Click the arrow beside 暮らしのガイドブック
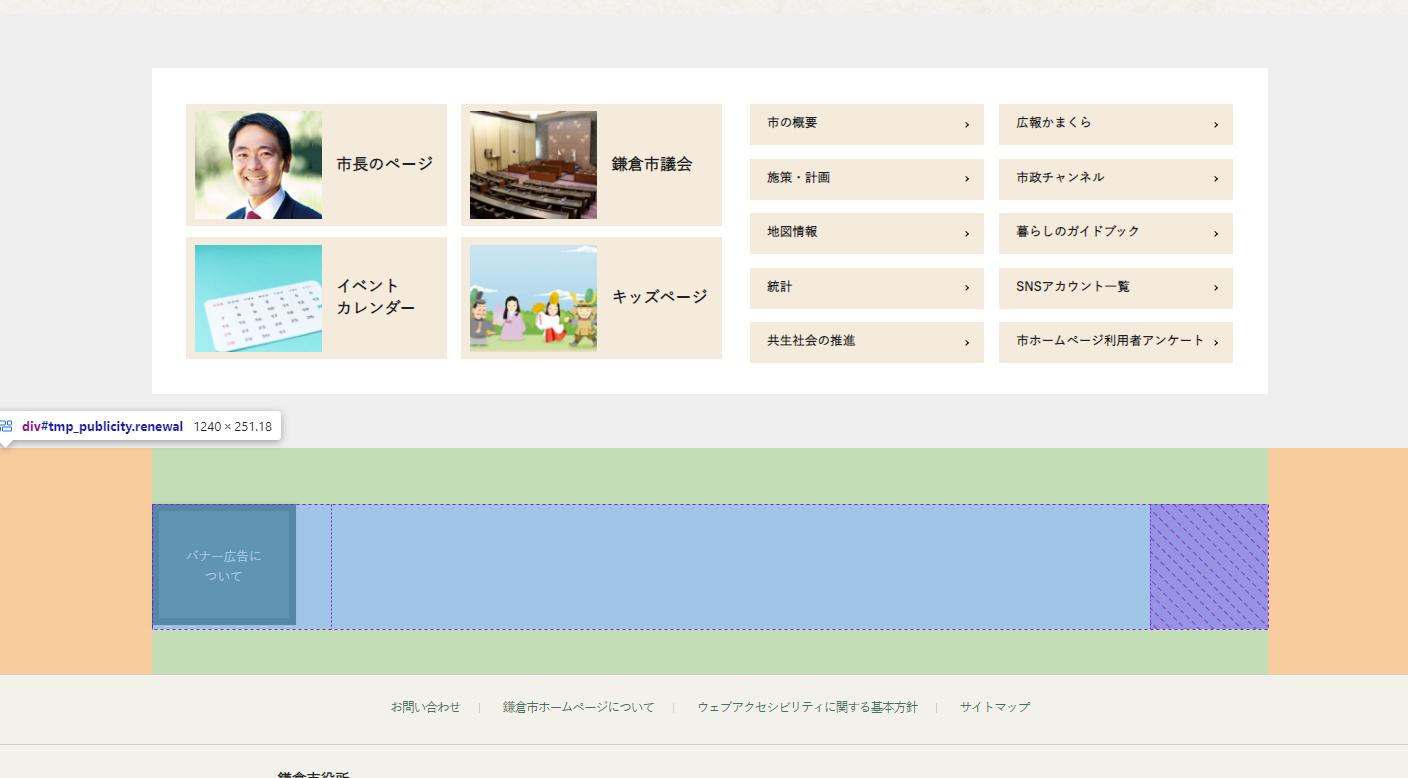 pos(1216,234)
